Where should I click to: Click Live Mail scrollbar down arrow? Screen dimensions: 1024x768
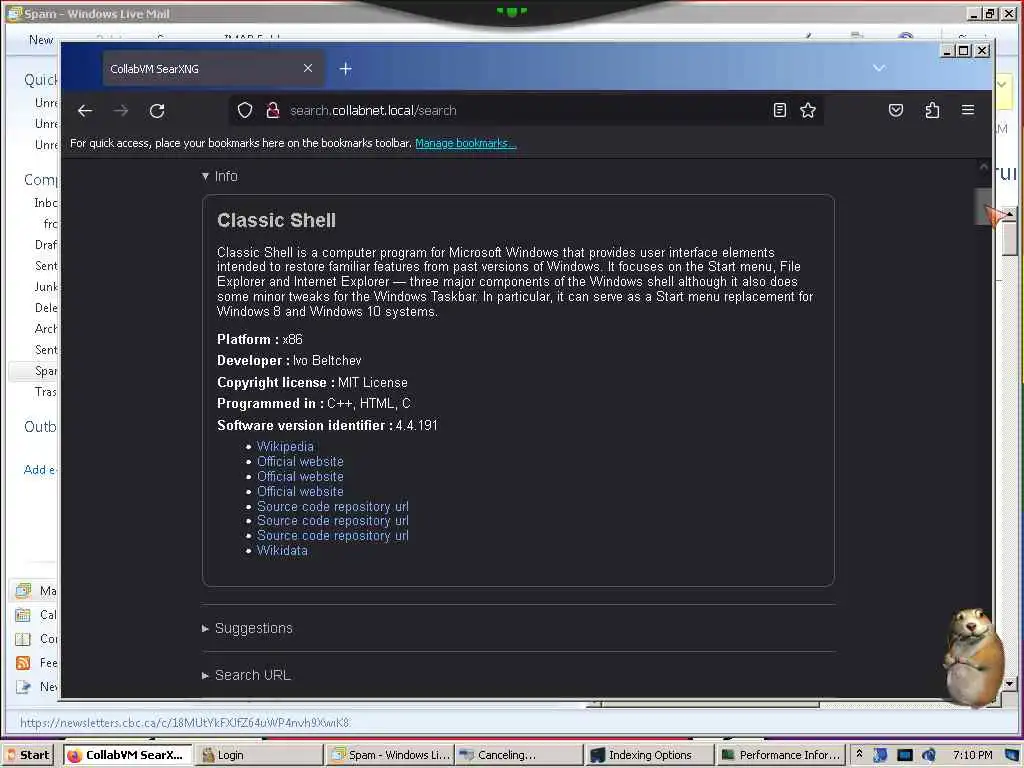pos(1010,684)
